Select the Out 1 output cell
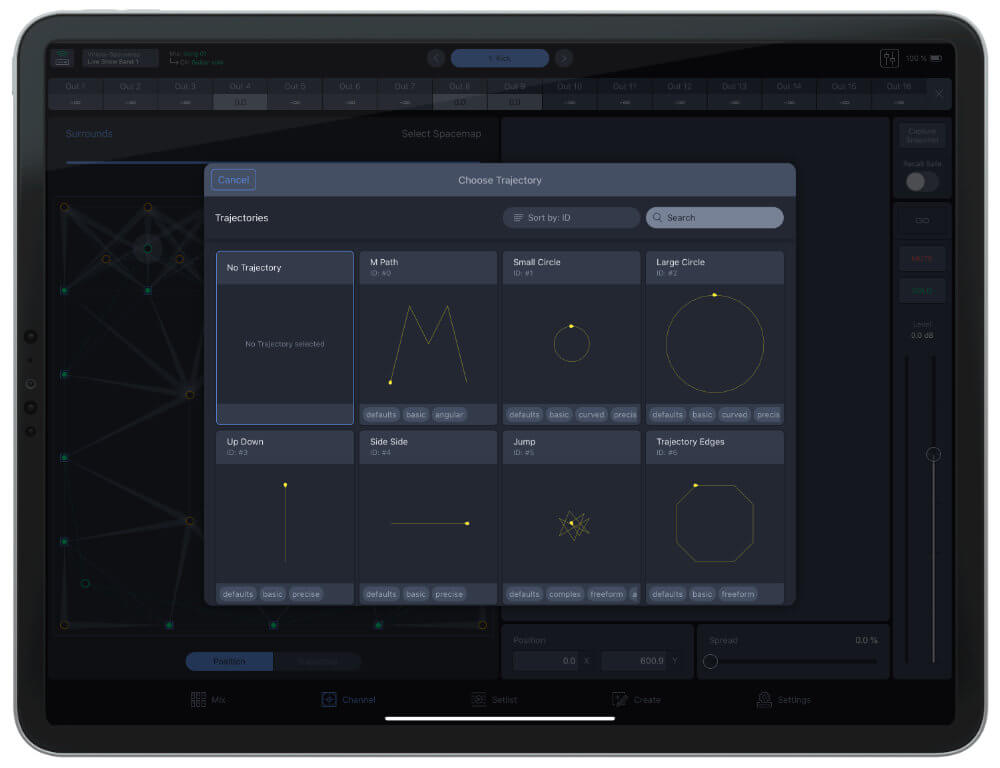This screenshot has height=768, width=1000. pyautogui.click(x=75, y=94)
